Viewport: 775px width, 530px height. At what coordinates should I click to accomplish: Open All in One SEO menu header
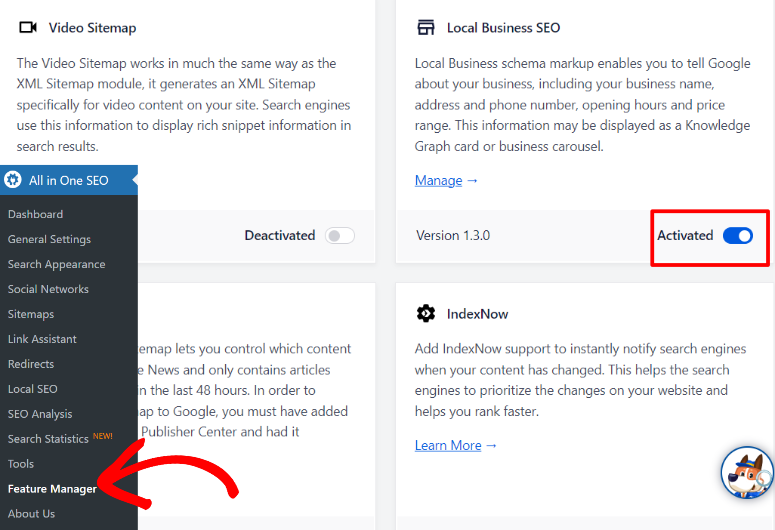[x=69, y=180]
